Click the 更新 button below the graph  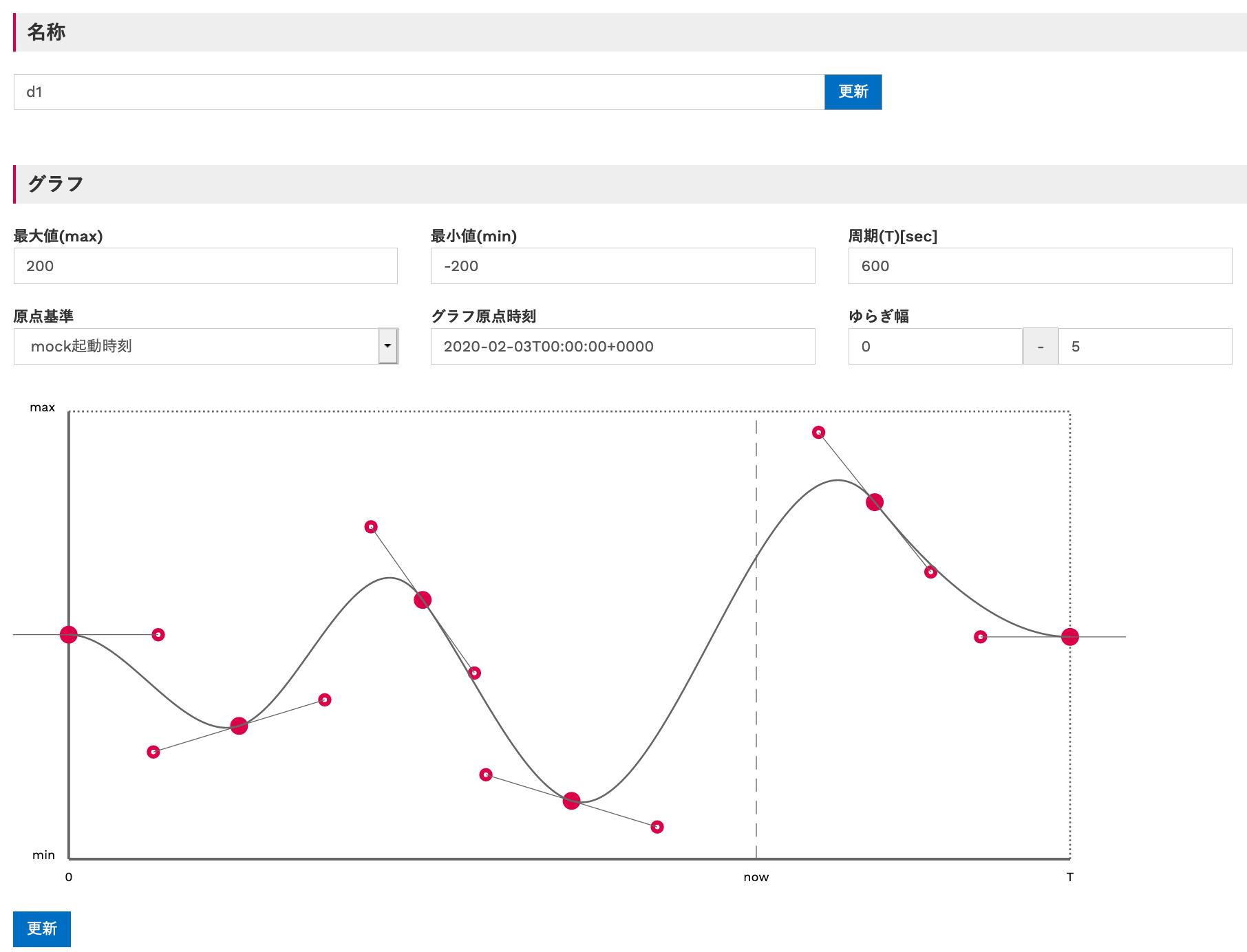(42, 929)
